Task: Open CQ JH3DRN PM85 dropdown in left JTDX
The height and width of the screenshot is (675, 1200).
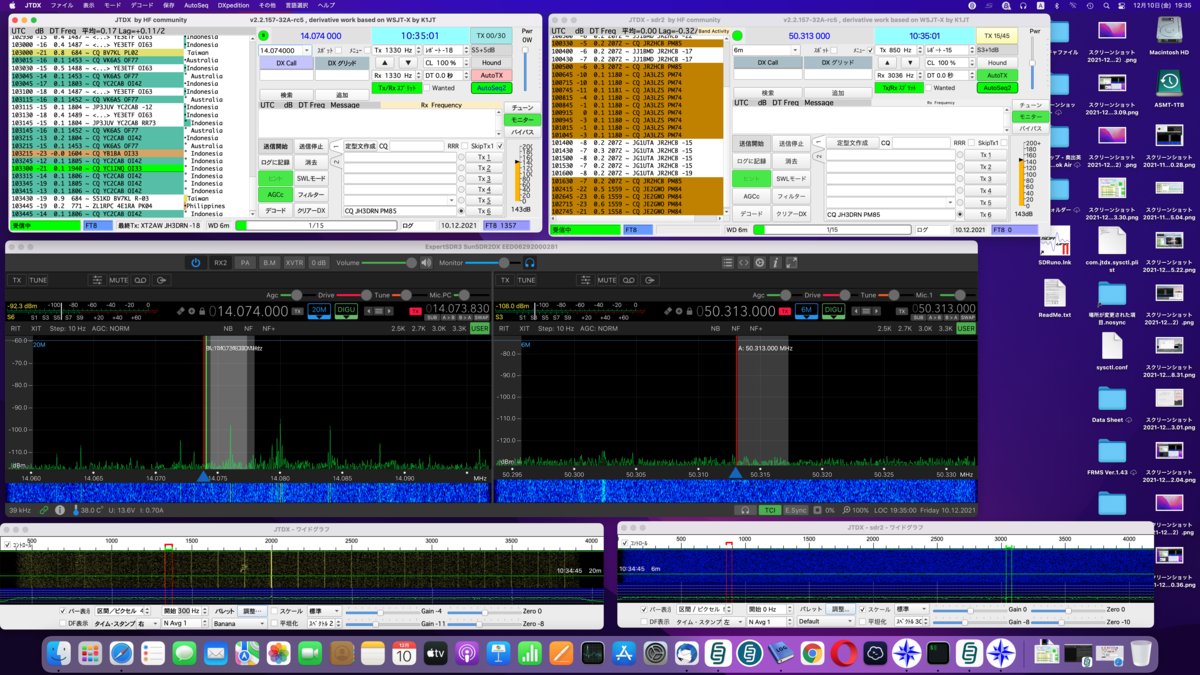Action: [399, 211]
